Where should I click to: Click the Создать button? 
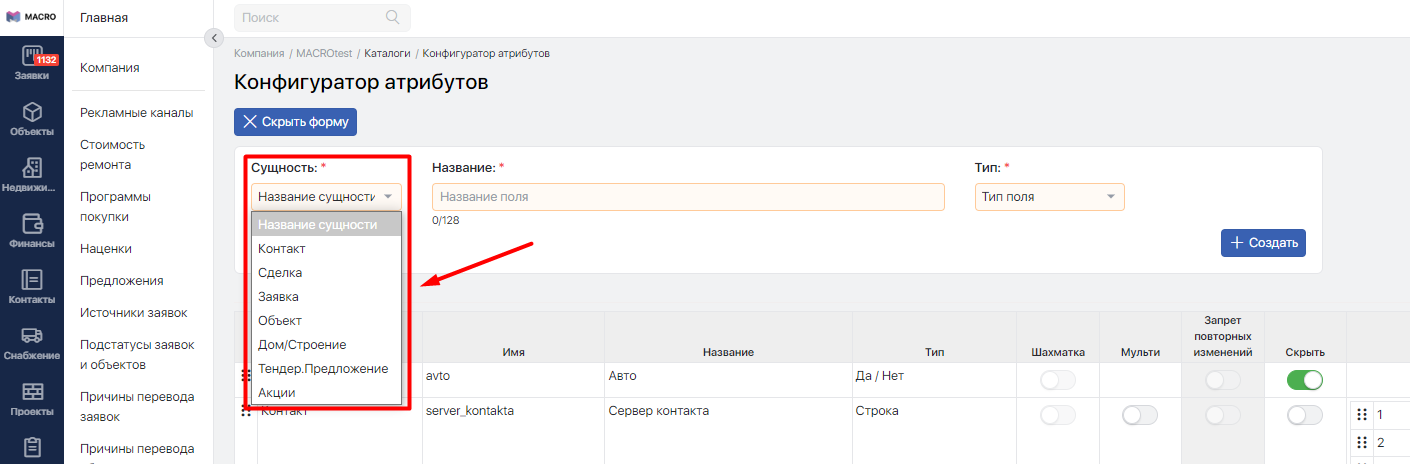(x=1263, y=243)
